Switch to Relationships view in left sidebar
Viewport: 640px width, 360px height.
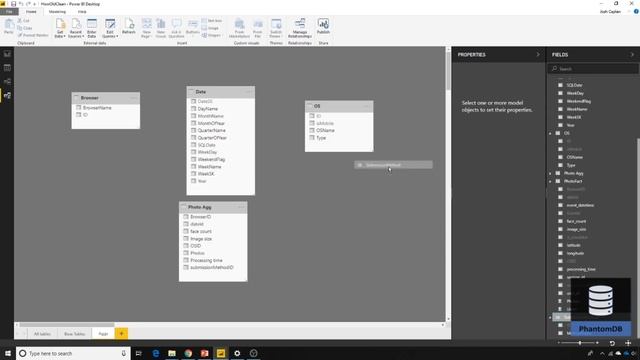(7, 82)
